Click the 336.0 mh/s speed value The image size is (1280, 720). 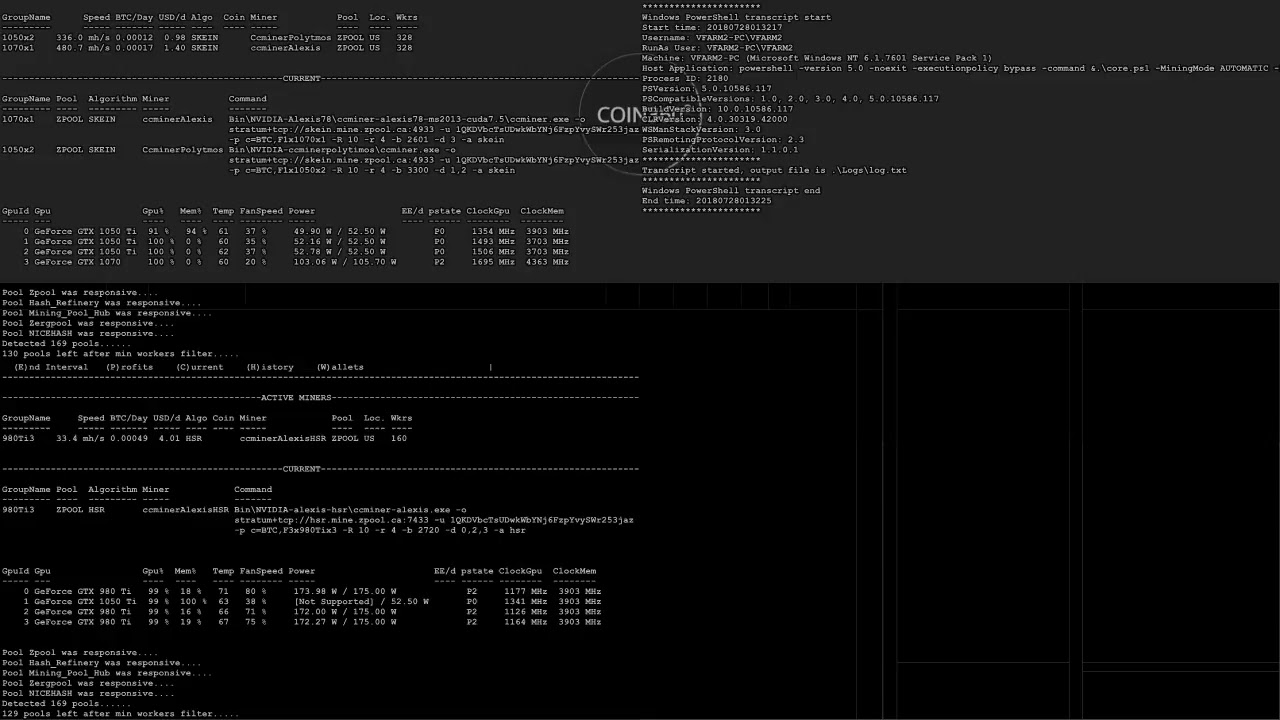83,37
